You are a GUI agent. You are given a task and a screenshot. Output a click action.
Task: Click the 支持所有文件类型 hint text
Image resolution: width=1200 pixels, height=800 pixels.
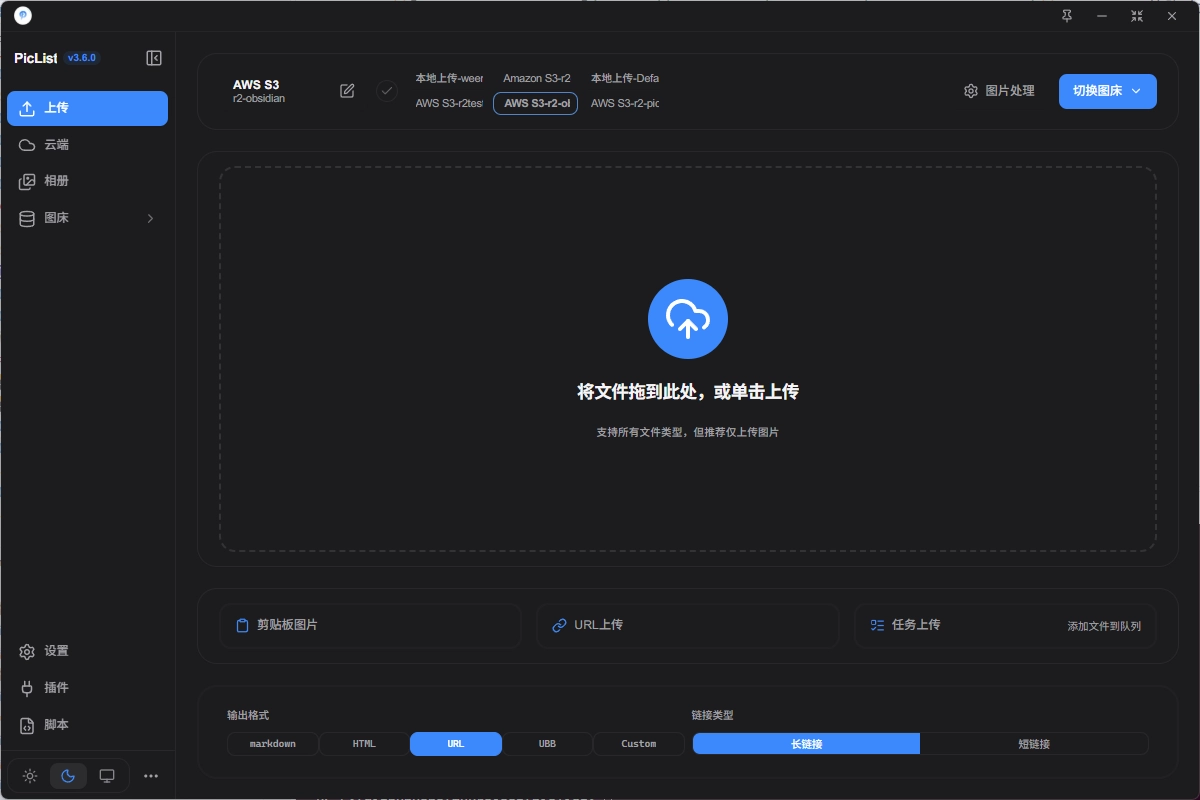tap(688, 432)
